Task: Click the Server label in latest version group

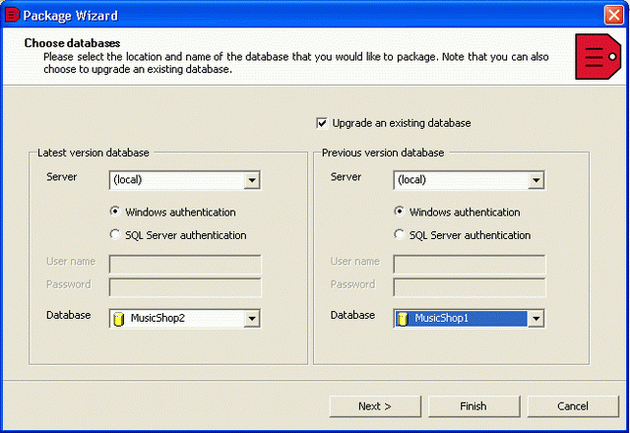Action: [x=61, y=177]
